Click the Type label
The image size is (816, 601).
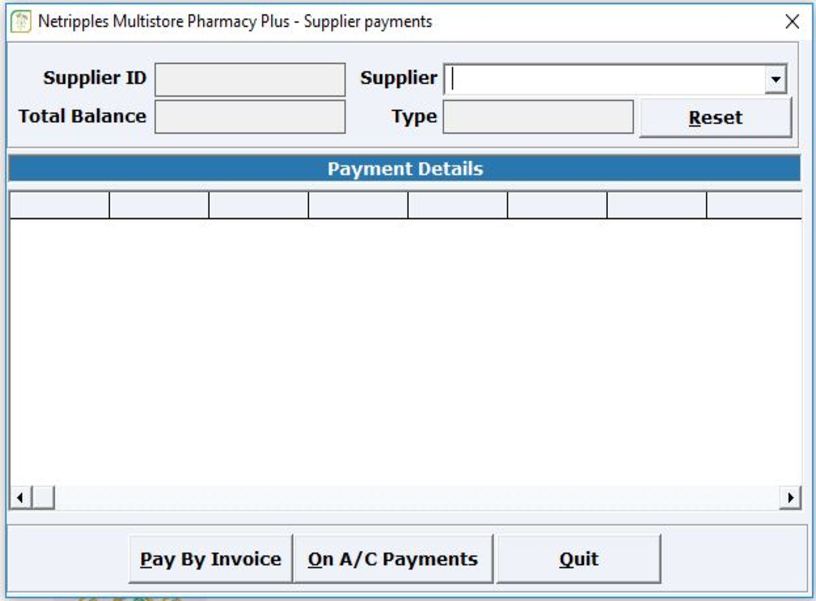tap(414, 117)
